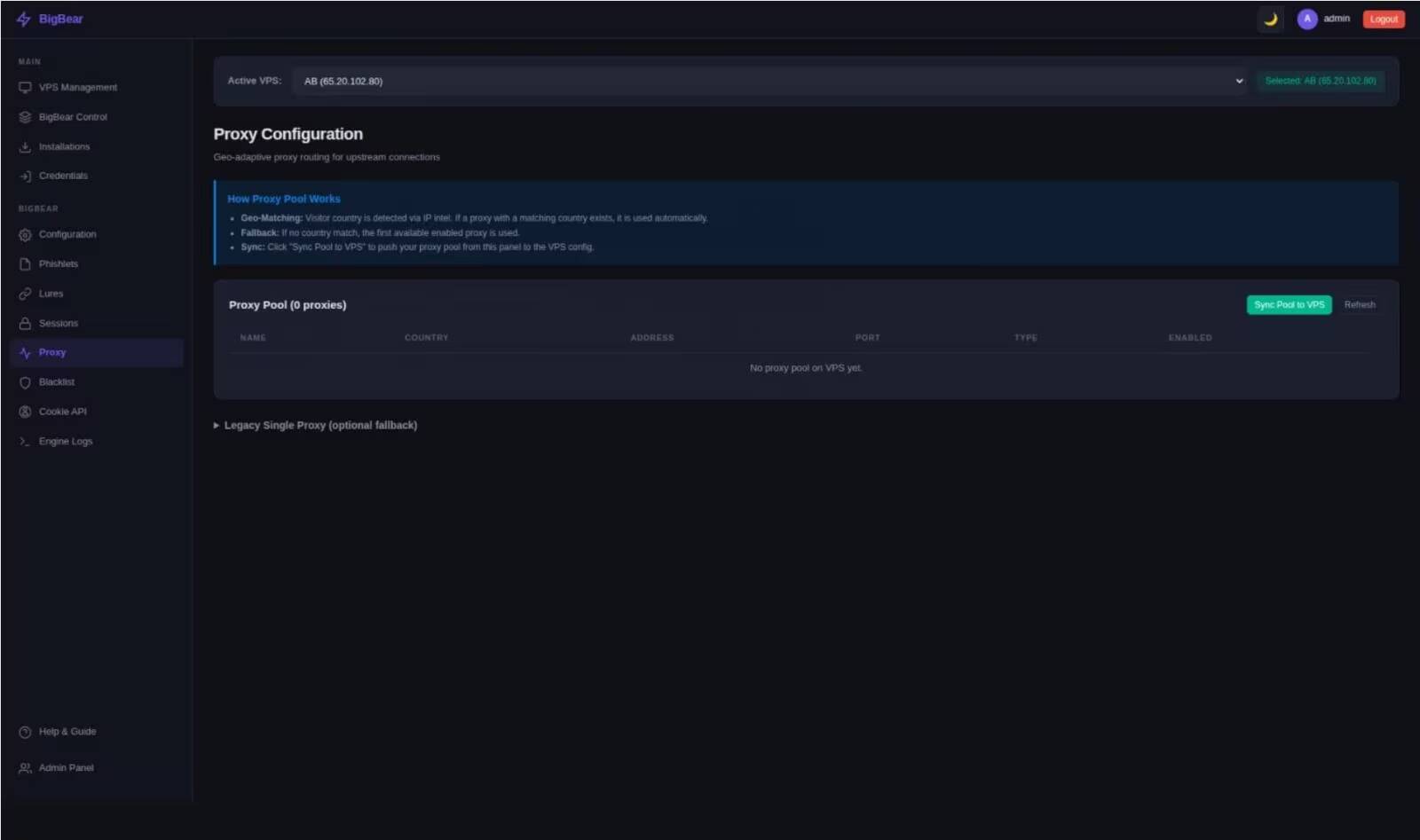Click the green Selected AB badge

tap(1320, 81)
